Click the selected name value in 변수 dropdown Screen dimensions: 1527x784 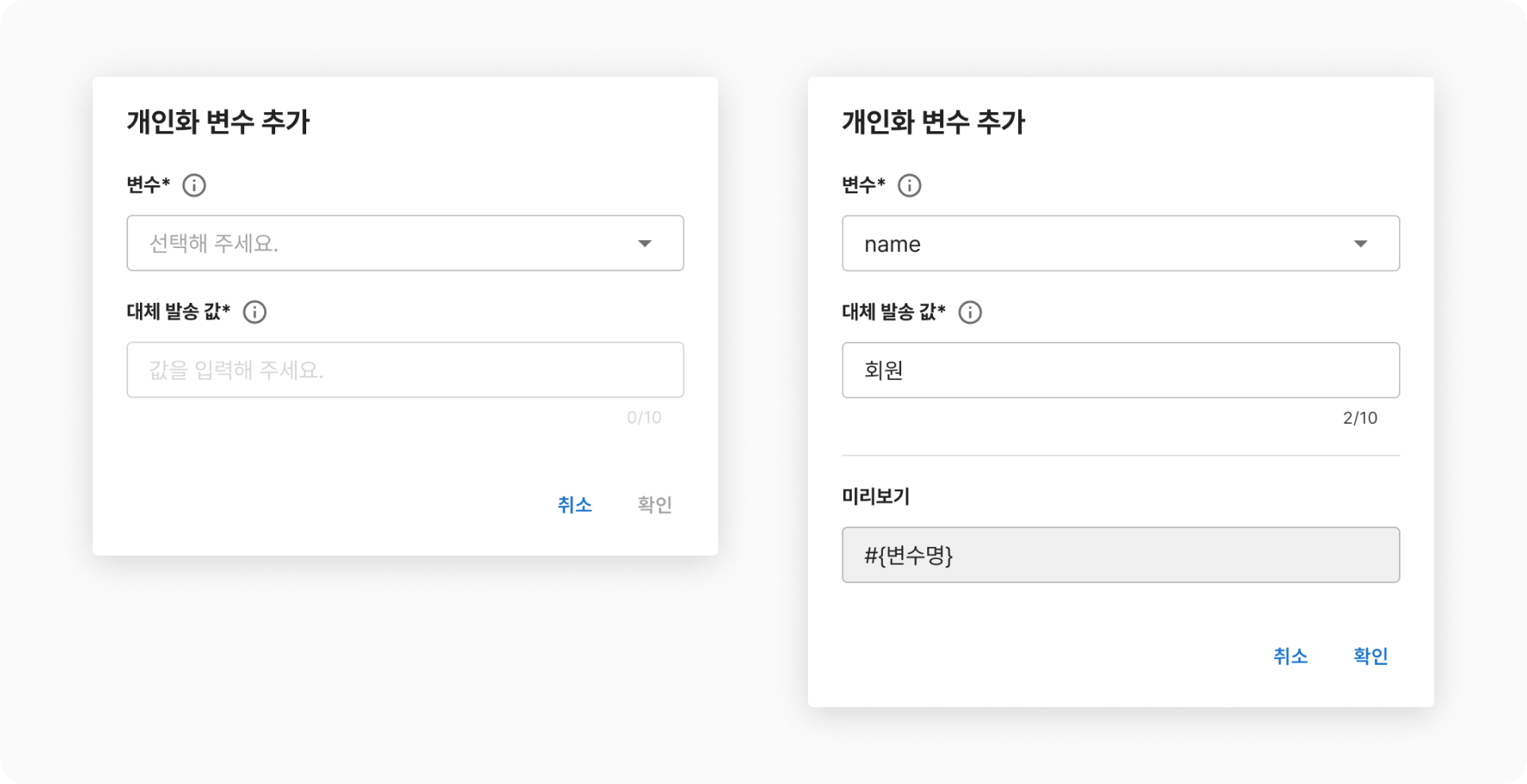[x=892, y=244]
